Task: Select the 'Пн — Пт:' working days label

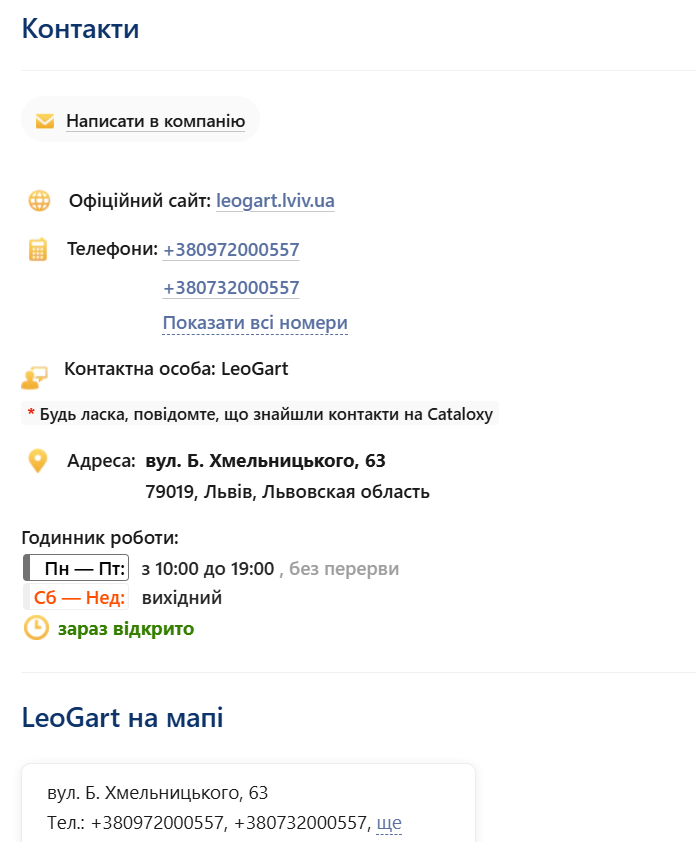Action: click(85, 569)
